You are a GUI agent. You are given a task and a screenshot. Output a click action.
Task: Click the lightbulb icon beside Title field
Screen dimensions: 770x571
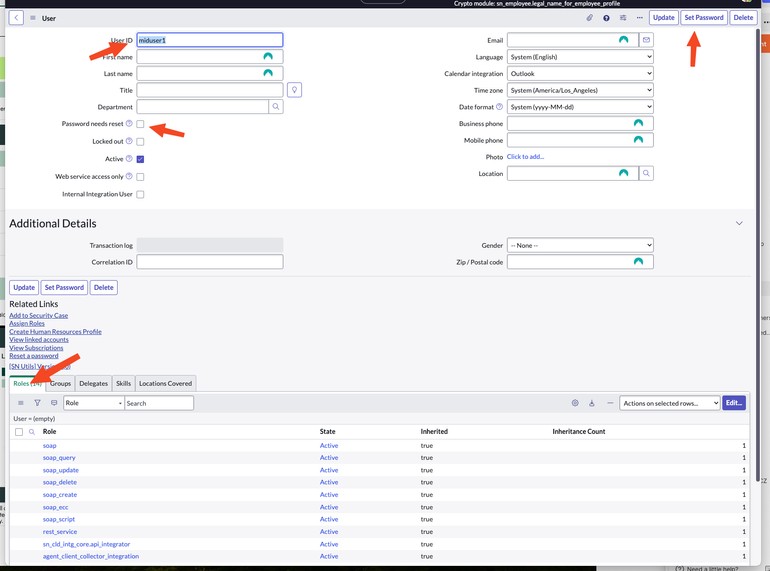294,90
